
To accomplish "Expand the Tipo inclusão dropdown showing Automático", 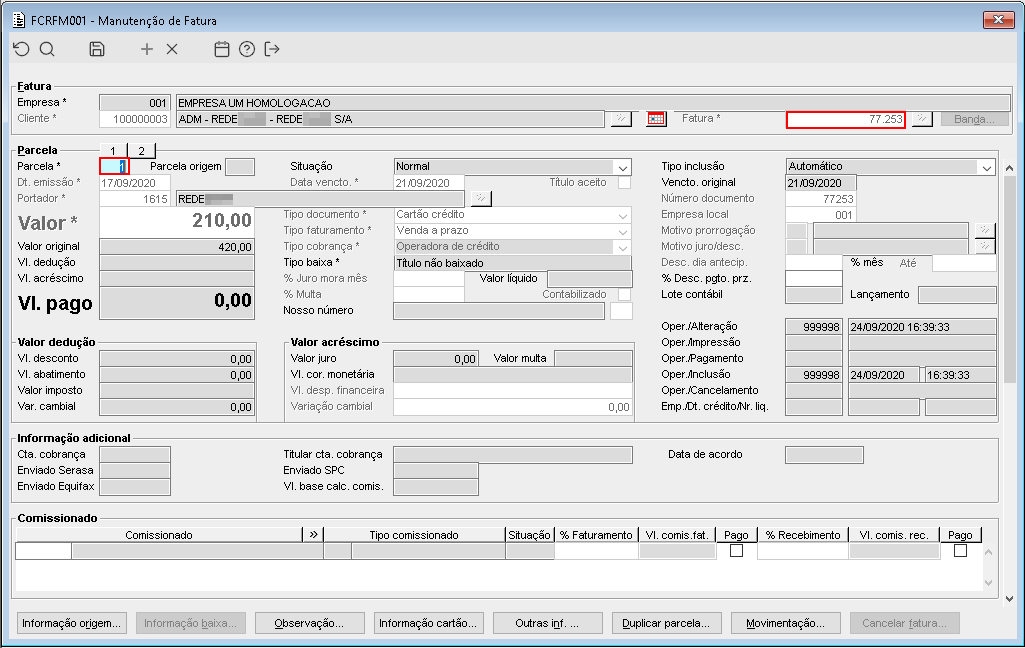I will (x=987, y=167).
